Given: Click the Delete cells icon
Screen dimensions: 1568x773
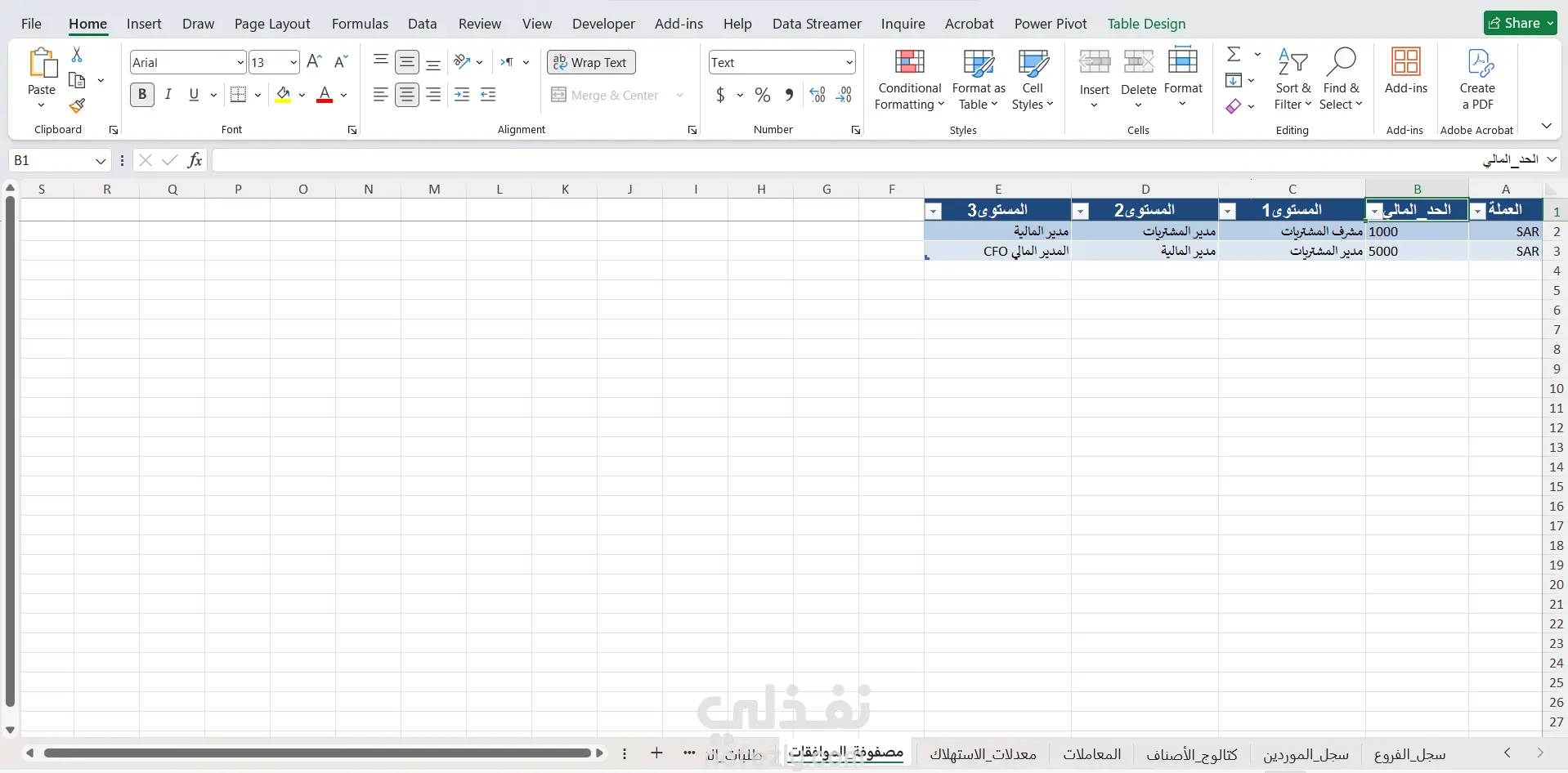Looking at the screenshot, I should tap(1139, 62).
